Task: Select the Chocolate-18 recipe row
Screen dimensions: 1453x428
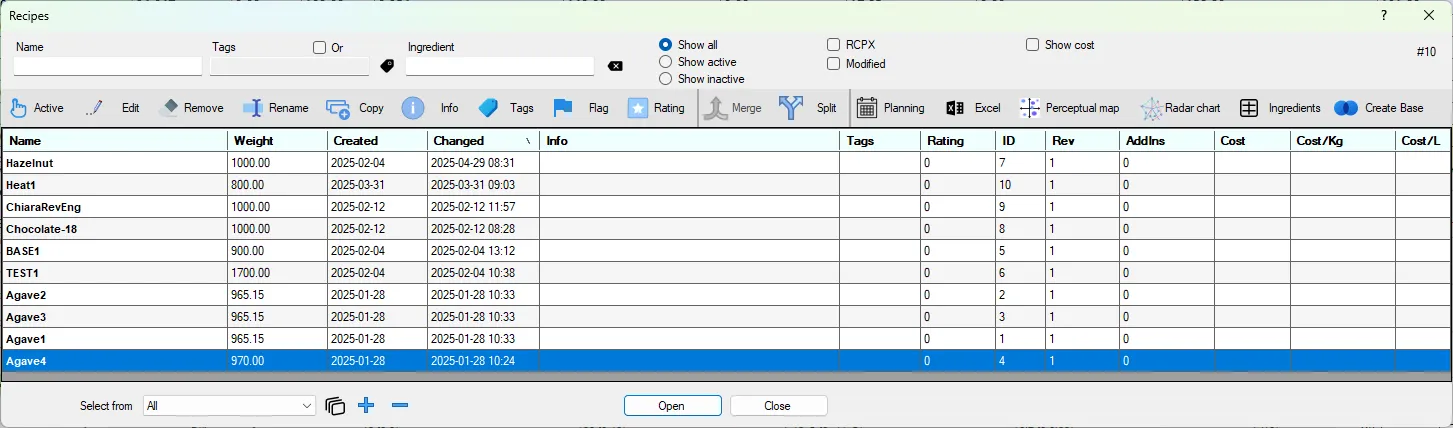Action: click(x=726, y=229)
